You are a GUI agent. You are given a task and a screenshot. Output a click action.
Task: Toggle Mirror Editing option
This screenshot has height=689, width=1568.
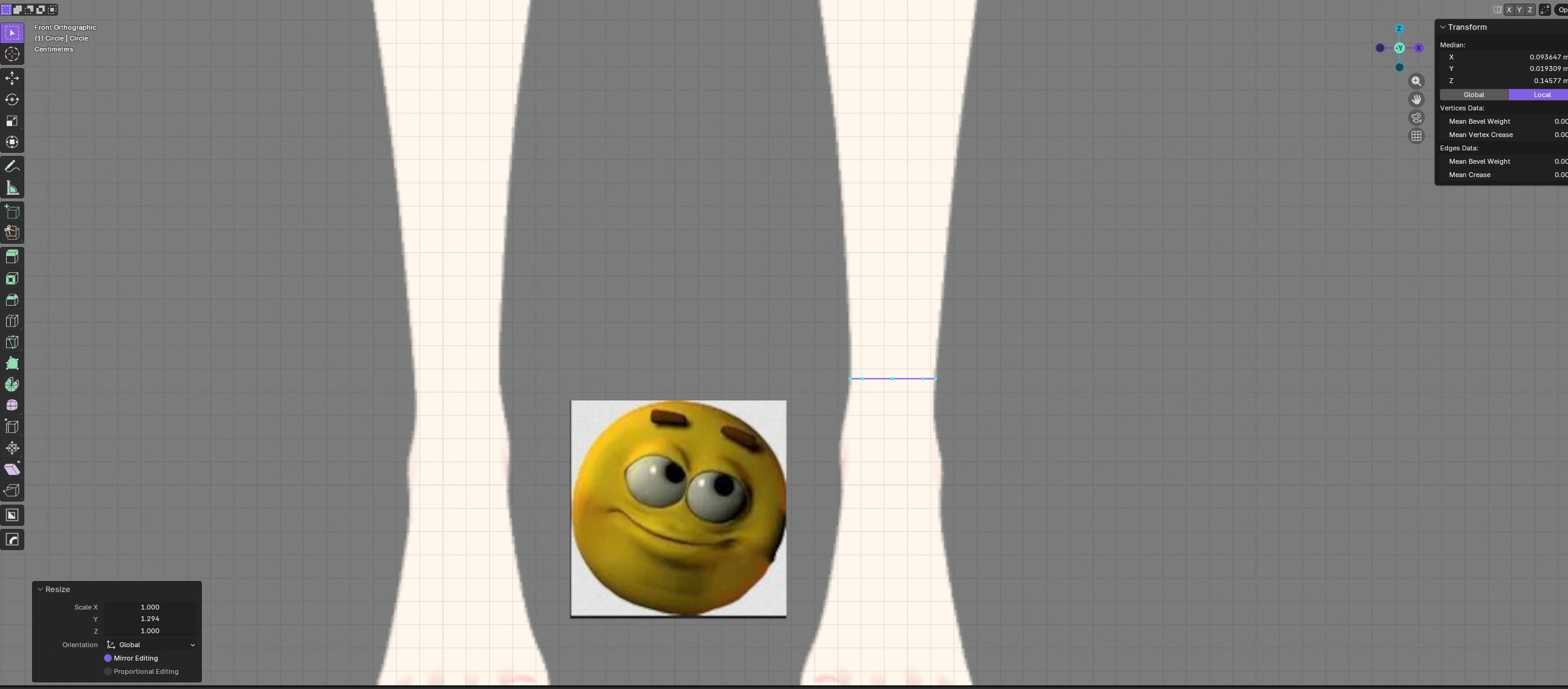click(x=108, y=658)
